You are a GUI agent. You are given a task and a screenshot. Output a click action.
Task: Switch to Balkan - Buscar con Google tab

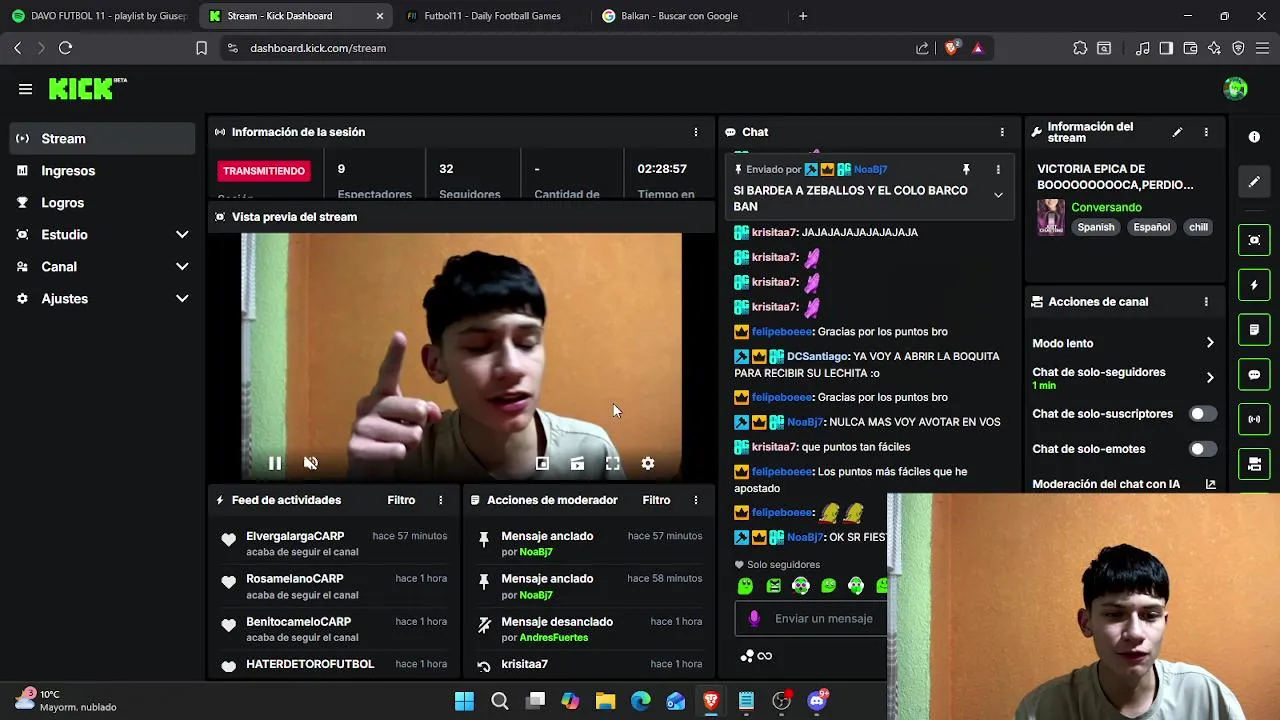pos(680,16)
